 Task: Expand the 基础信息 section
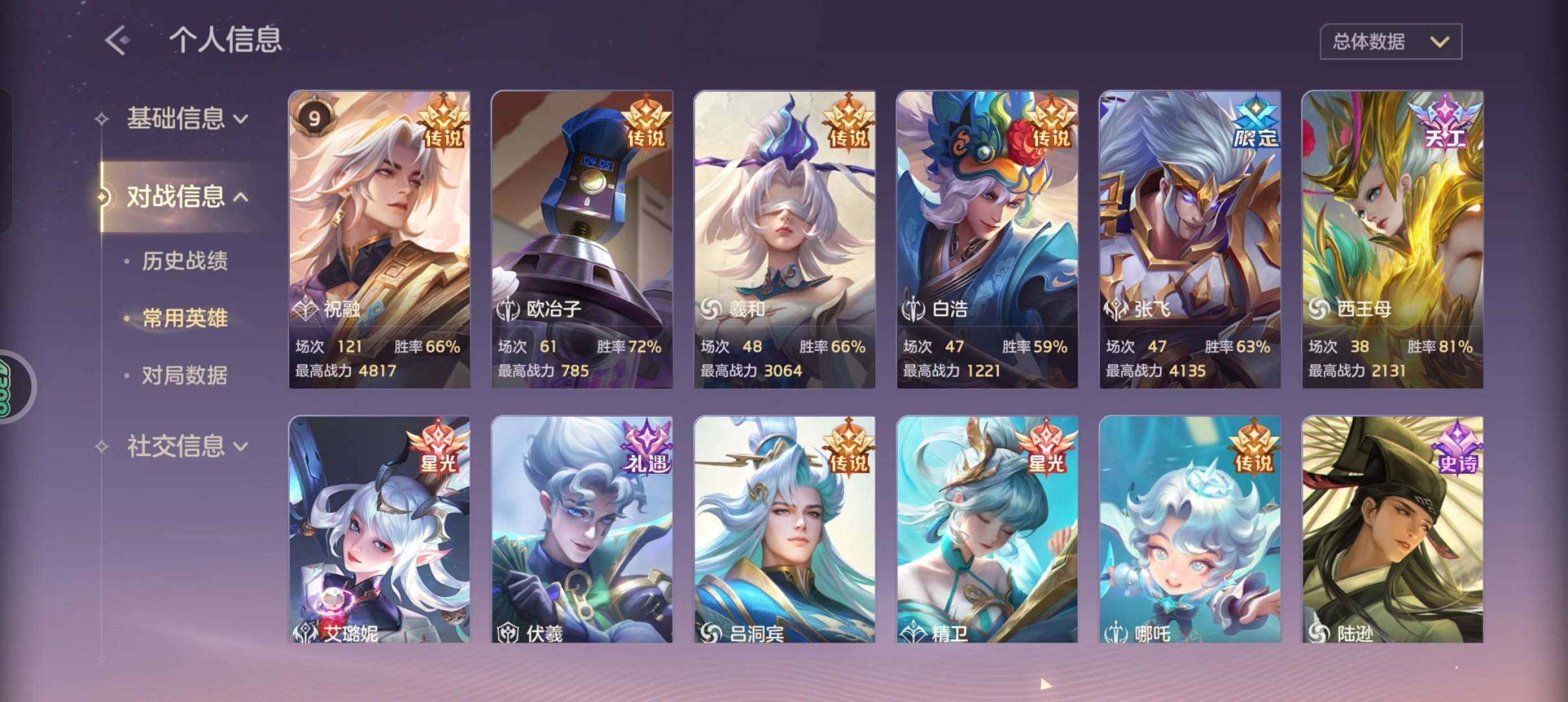pyautogui.click(x=187, y=118)
